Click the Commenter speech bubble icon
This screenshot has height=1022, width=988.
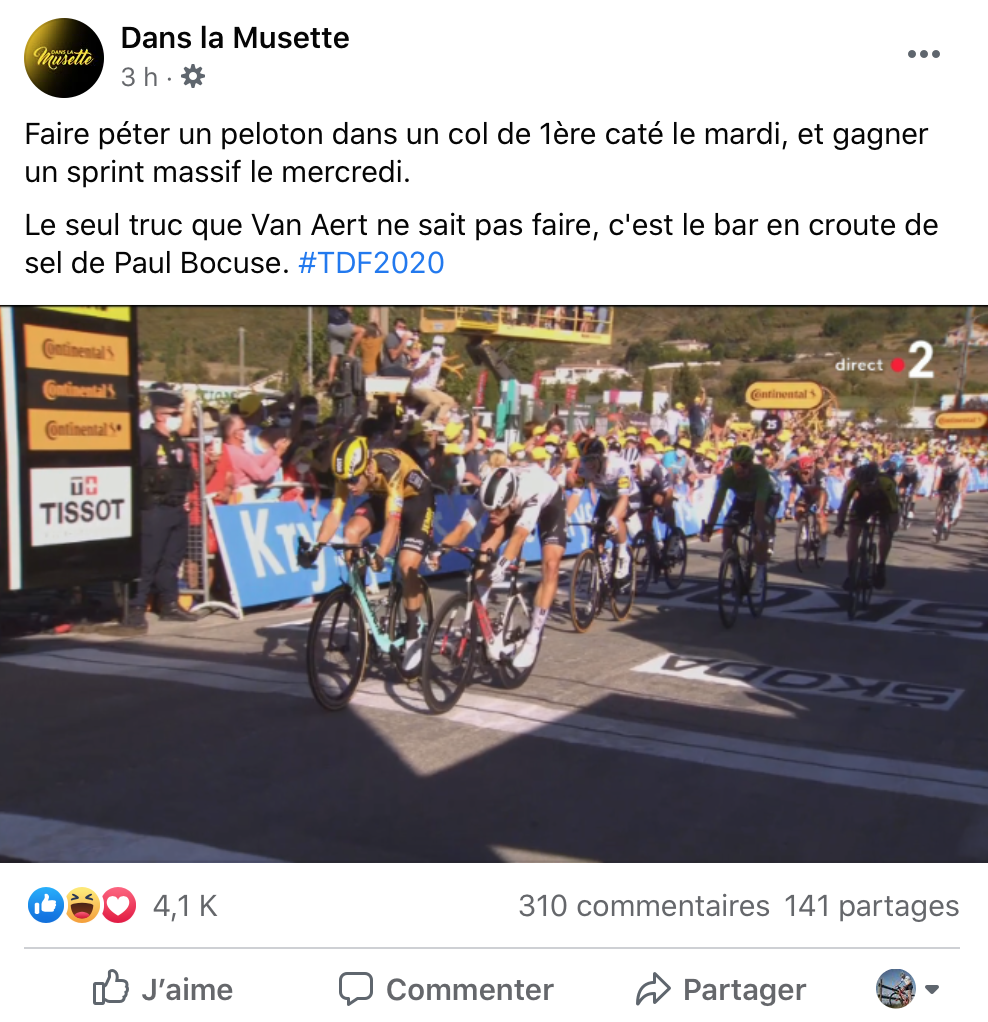point(356,989)
